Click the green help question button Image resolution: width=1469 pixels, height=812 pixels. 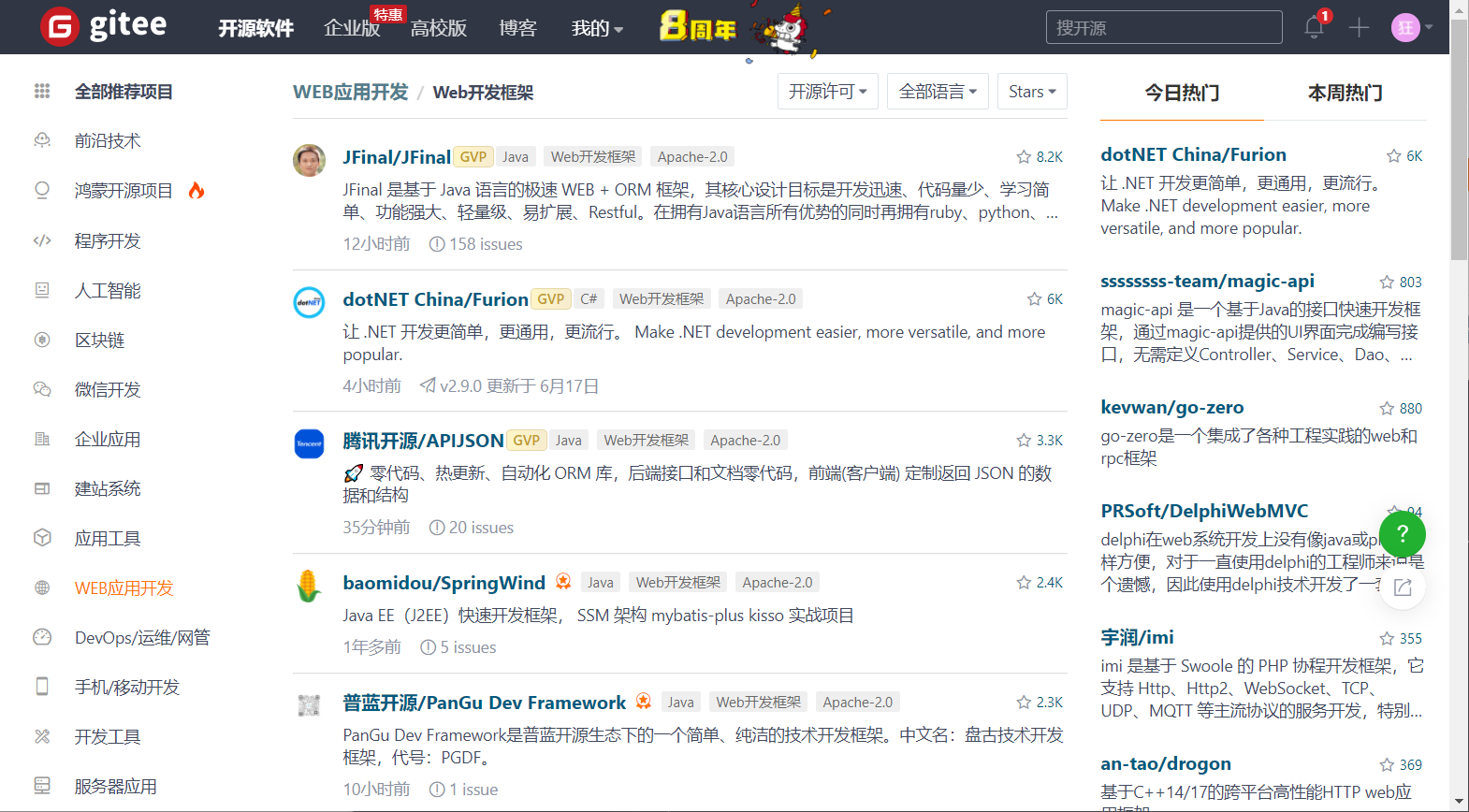pyautogui.click(x=1402, y=534)
